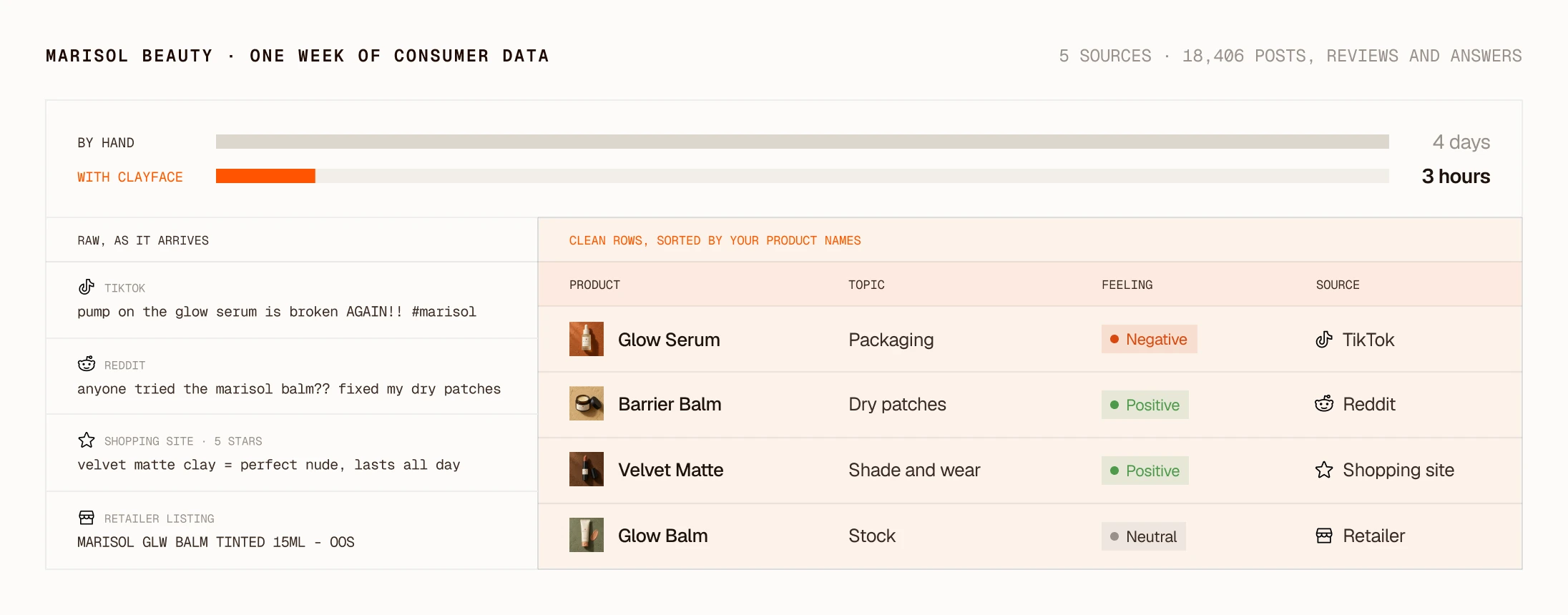The height and width of the screenshot is (615, 1568).
Task: Click the Reddit icon in the raw feed
Action: (x=87, y=364)
